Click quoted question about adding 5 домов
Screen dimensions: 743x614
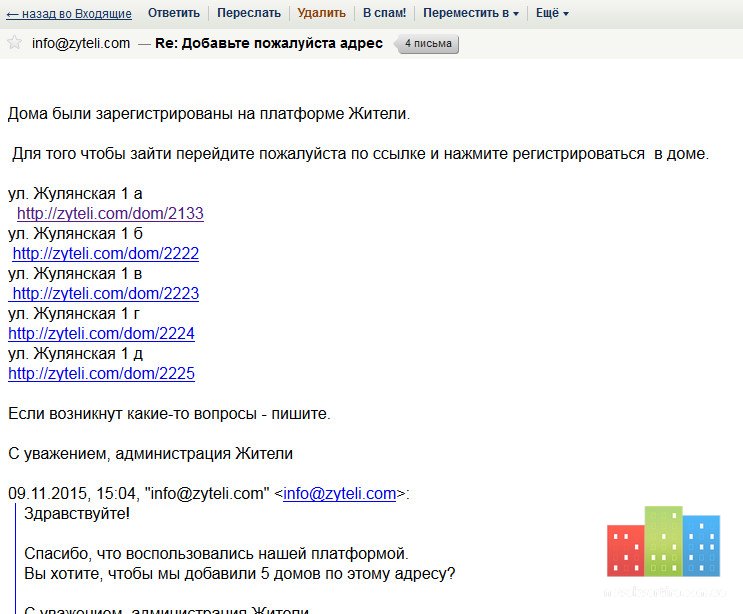pyautogui.click(x=239, y=574)
